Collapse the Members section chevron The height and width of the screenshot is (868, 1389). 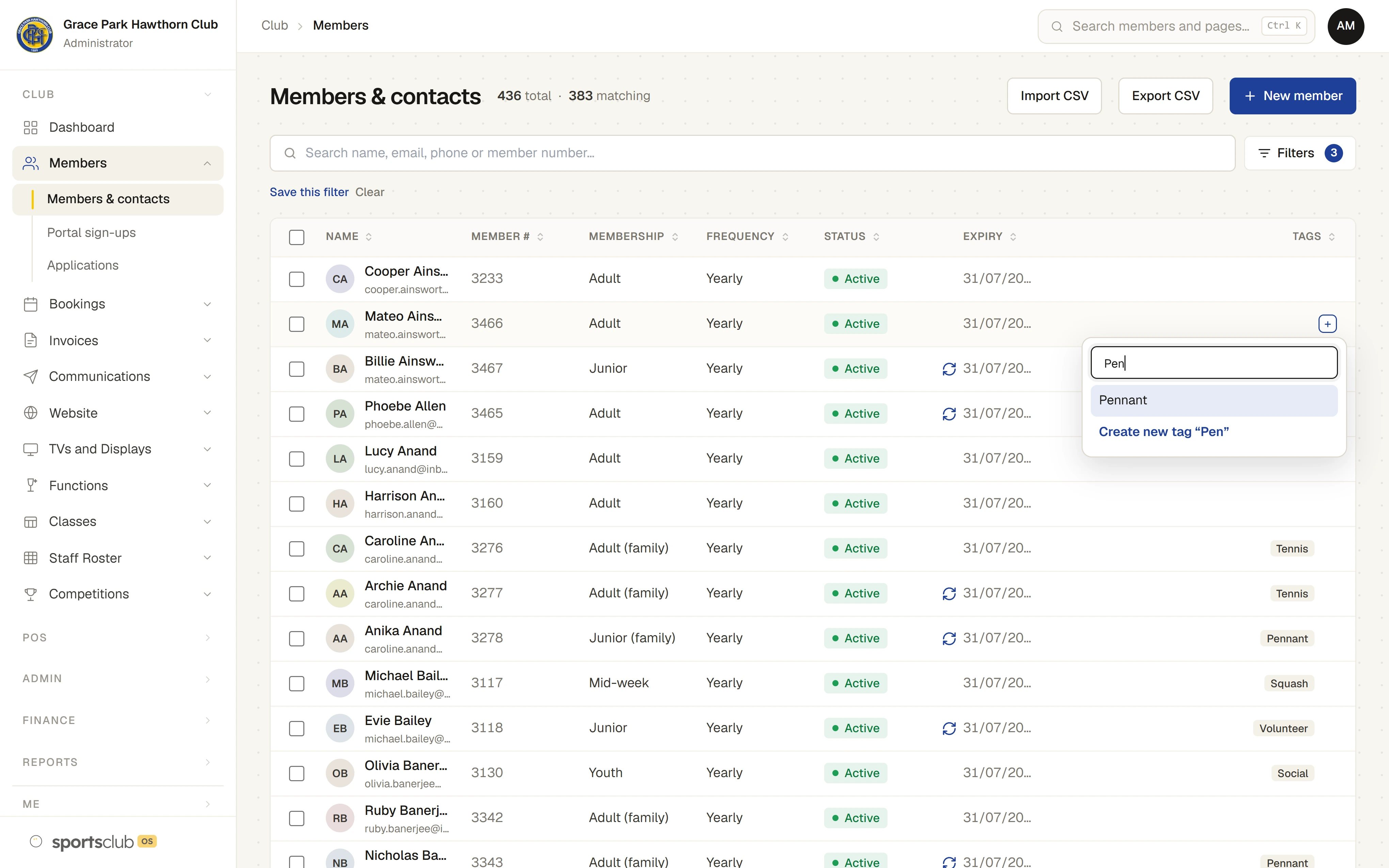(x=207, y=164)
